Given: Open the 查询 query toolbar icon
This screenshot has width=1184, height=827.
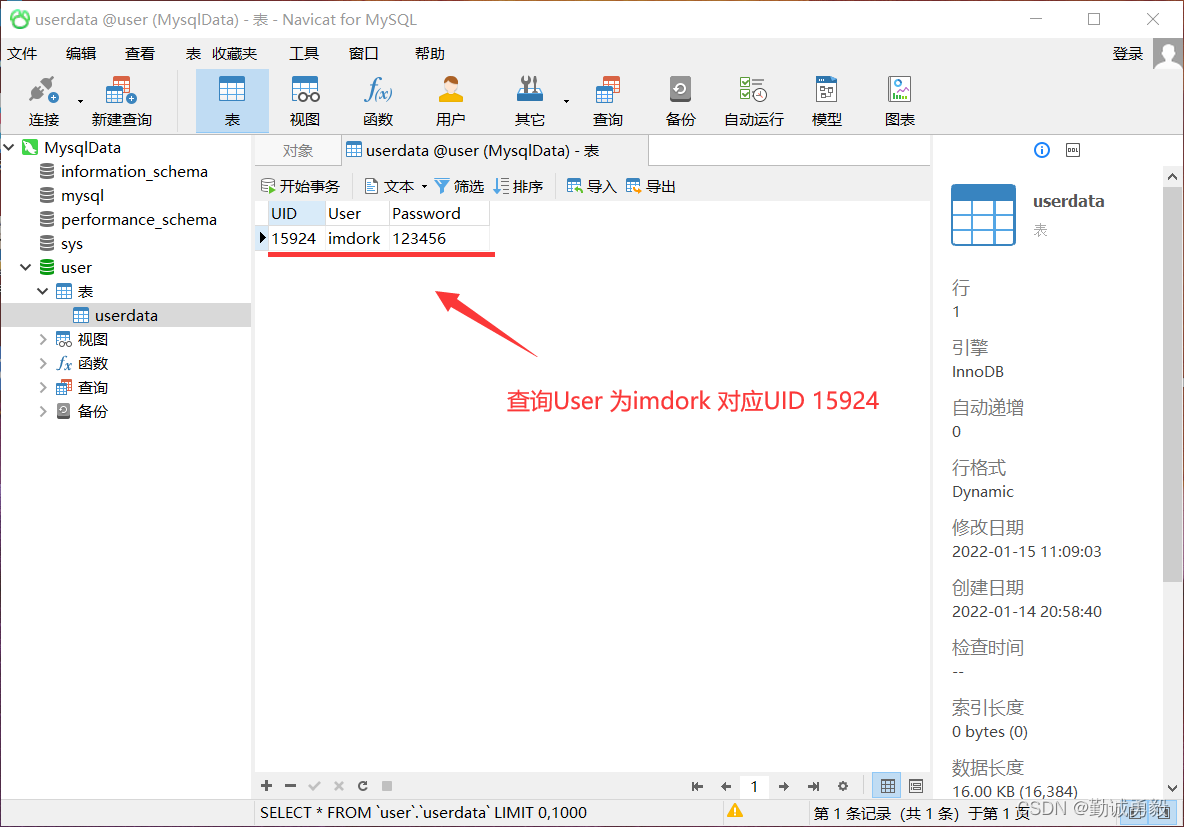Looking at the screenshot, I should 607,100.
